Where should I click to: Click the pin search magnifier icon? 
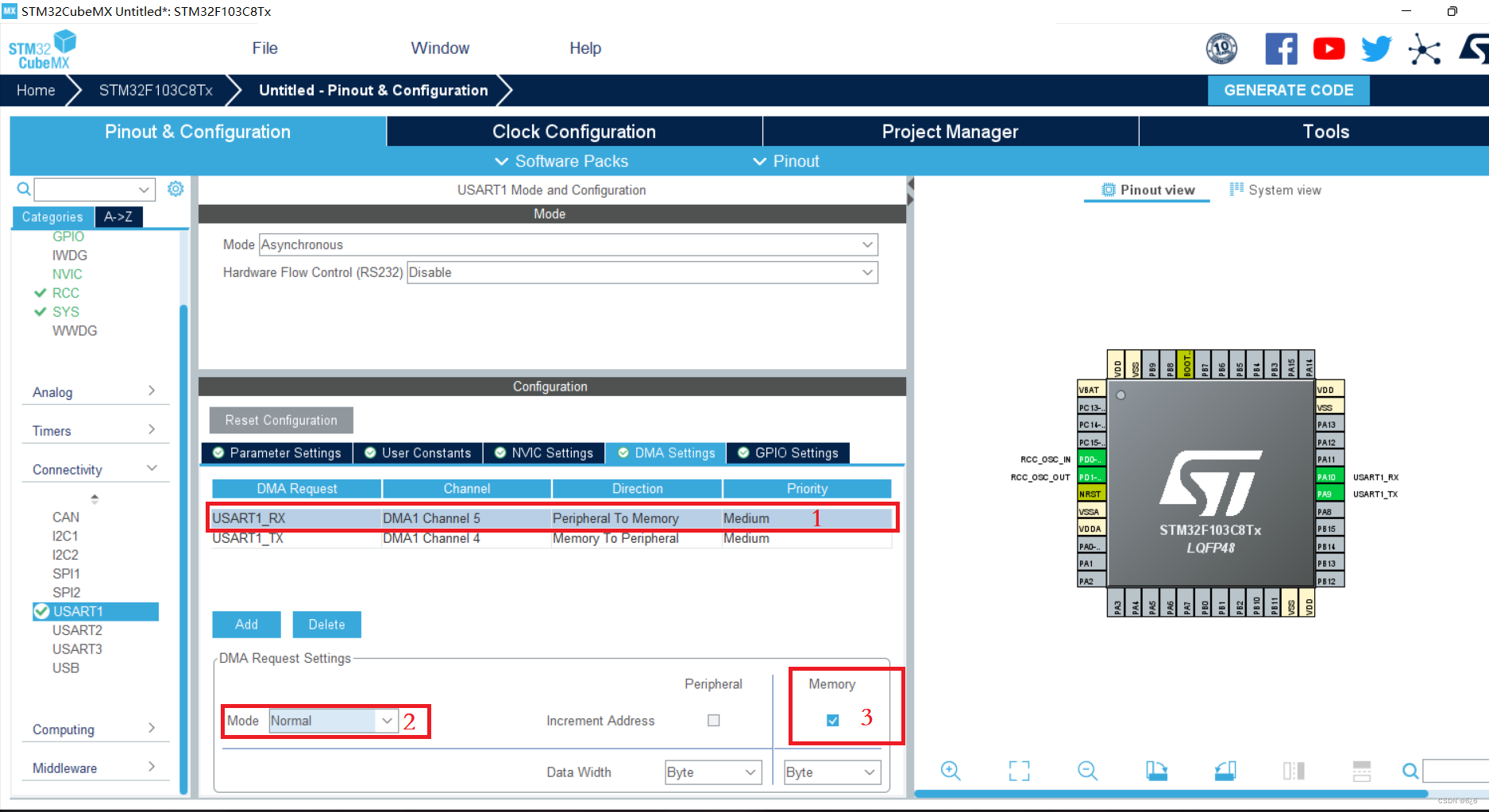coord(1410,771)
